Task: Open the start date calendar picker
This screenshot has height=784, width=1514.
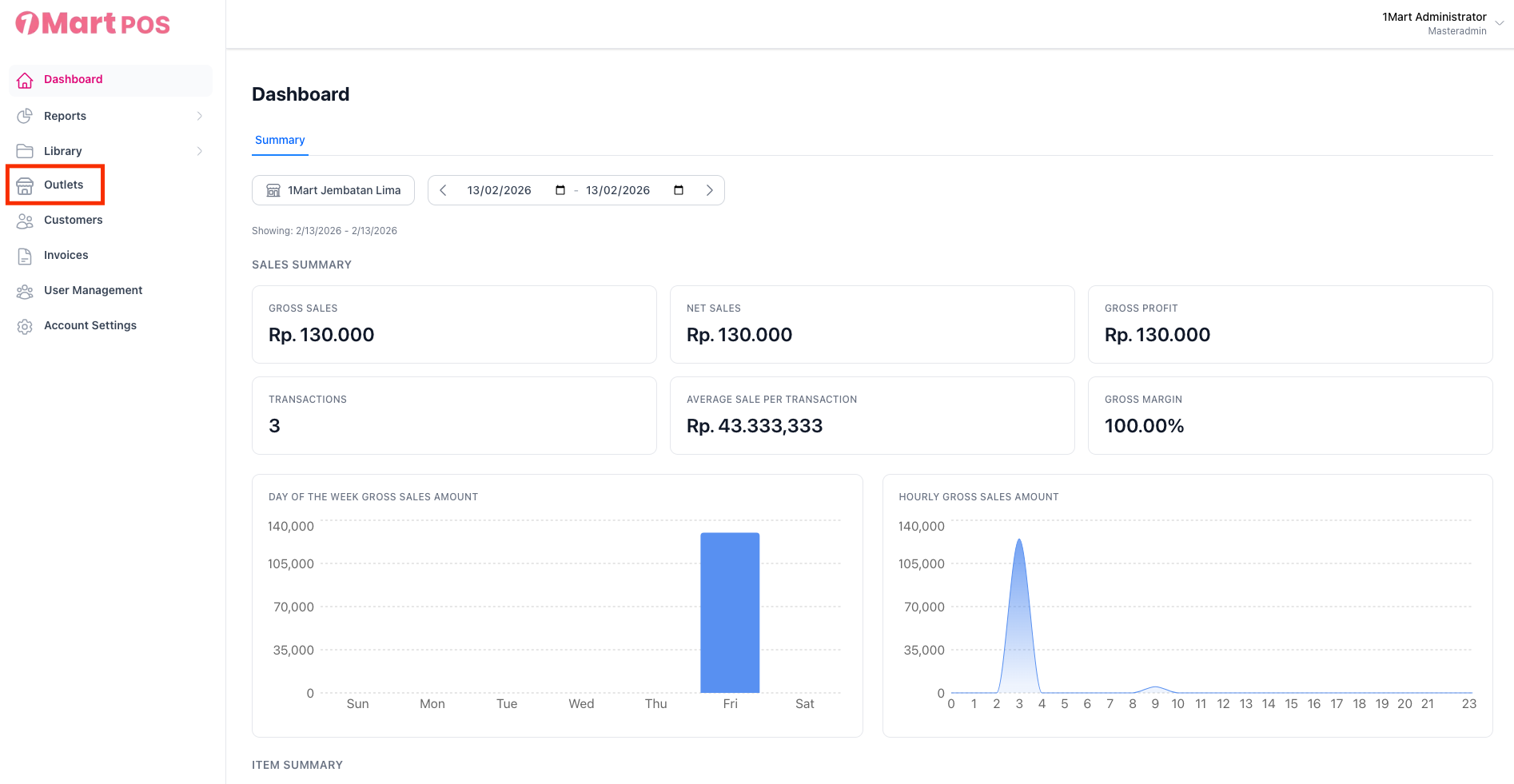Action: (560, 190)
